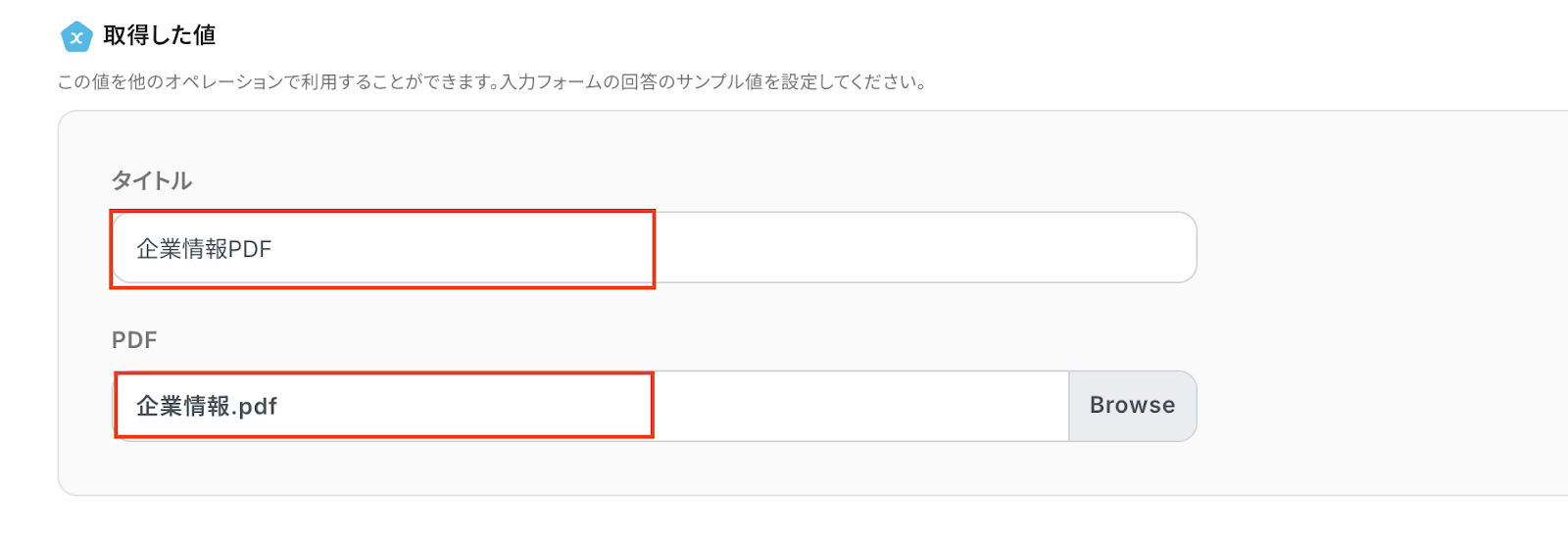This screenshot has height=547, width=1568.
Task: Click the word PDF inside title value
Action: pos(249,249)
